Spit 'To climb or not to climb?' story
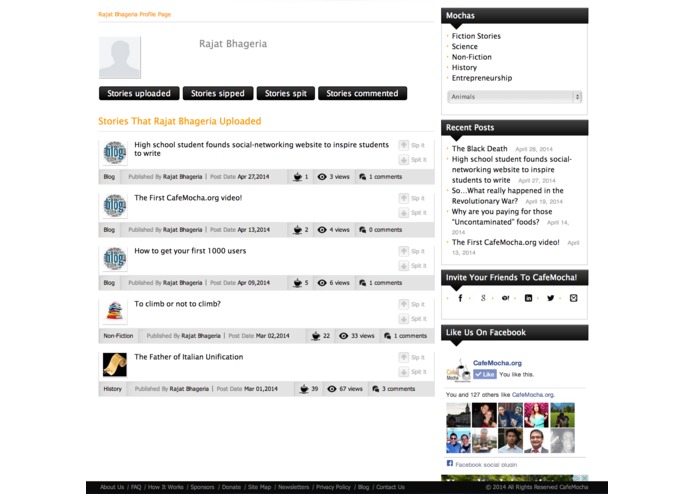This screenshot has height=494, width=695. pyautogui.click(x=412, y=319)
